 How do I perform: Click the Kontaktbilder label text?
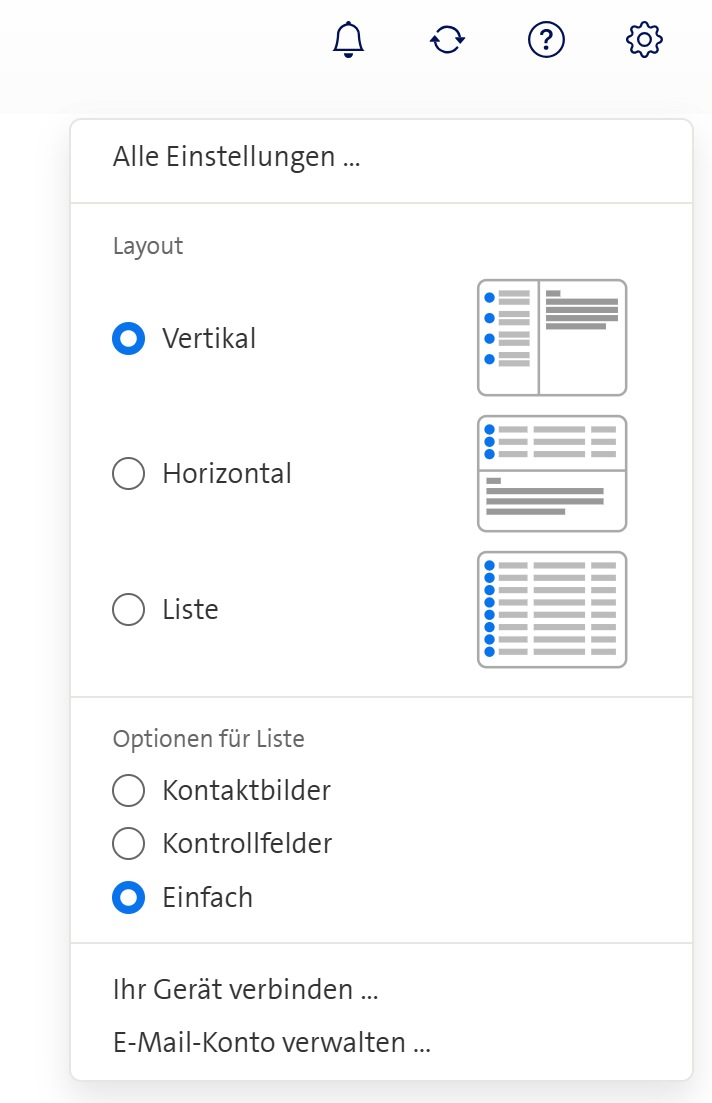(246, 791)
